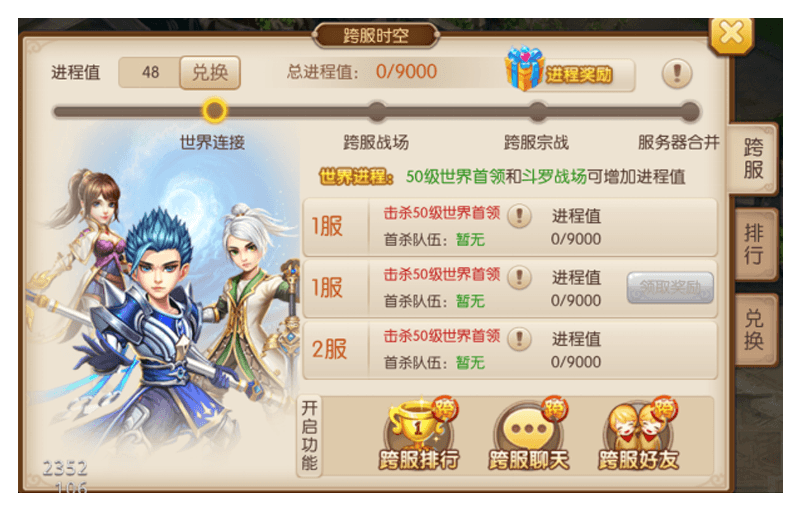This screenshot has height=508, width=800.
Task: Switch to the 排行 side tab
Action: point(755,244)
